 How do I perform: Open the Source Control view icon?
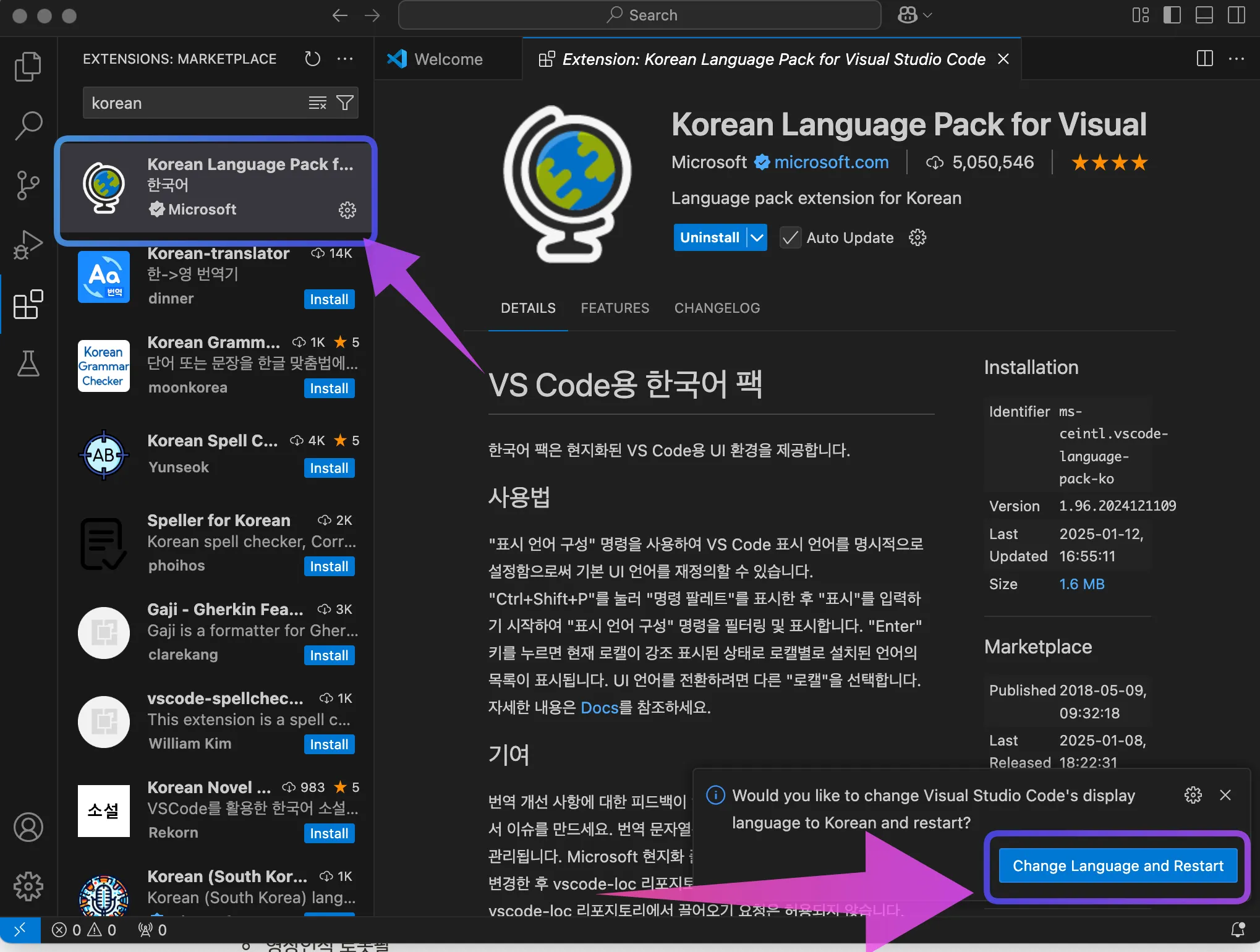[28, 185]
